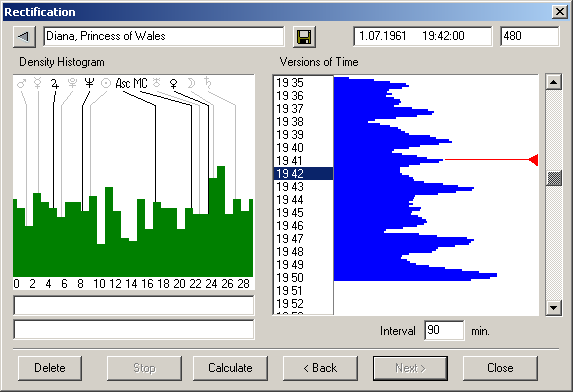The image size is (573, 392).
Task: Click the Asc label in histogram
Action: [122, 84]
